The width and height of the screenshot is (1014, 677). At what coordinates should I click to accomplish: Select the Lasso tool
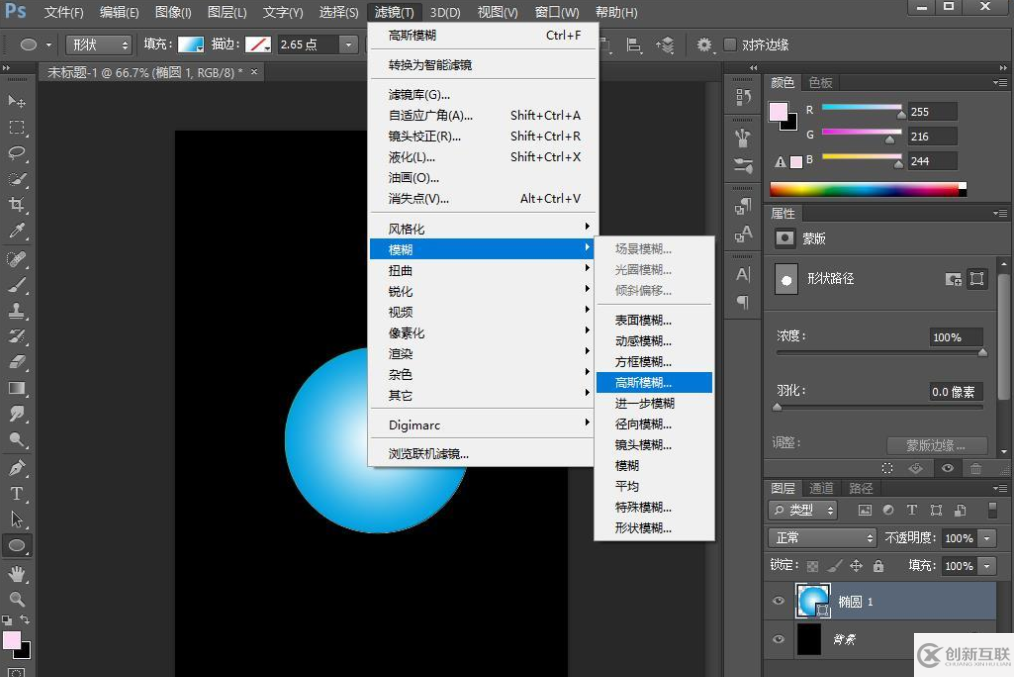click(x=17, y=153)
